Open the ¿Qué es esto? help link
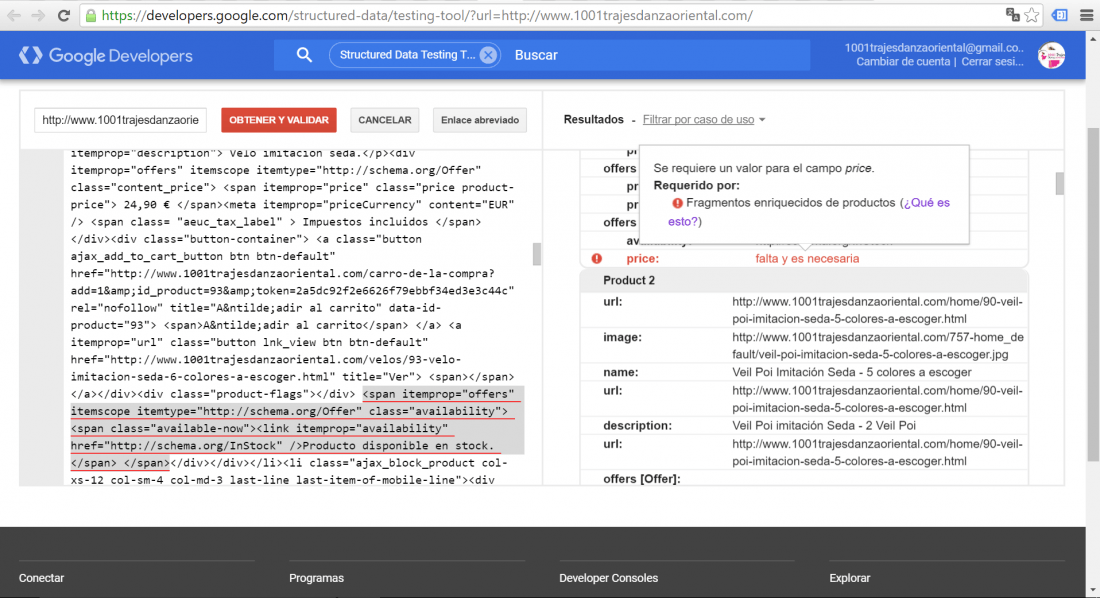Image resolution: width=1100 pixels, height=598 pixels. [808, 212]
